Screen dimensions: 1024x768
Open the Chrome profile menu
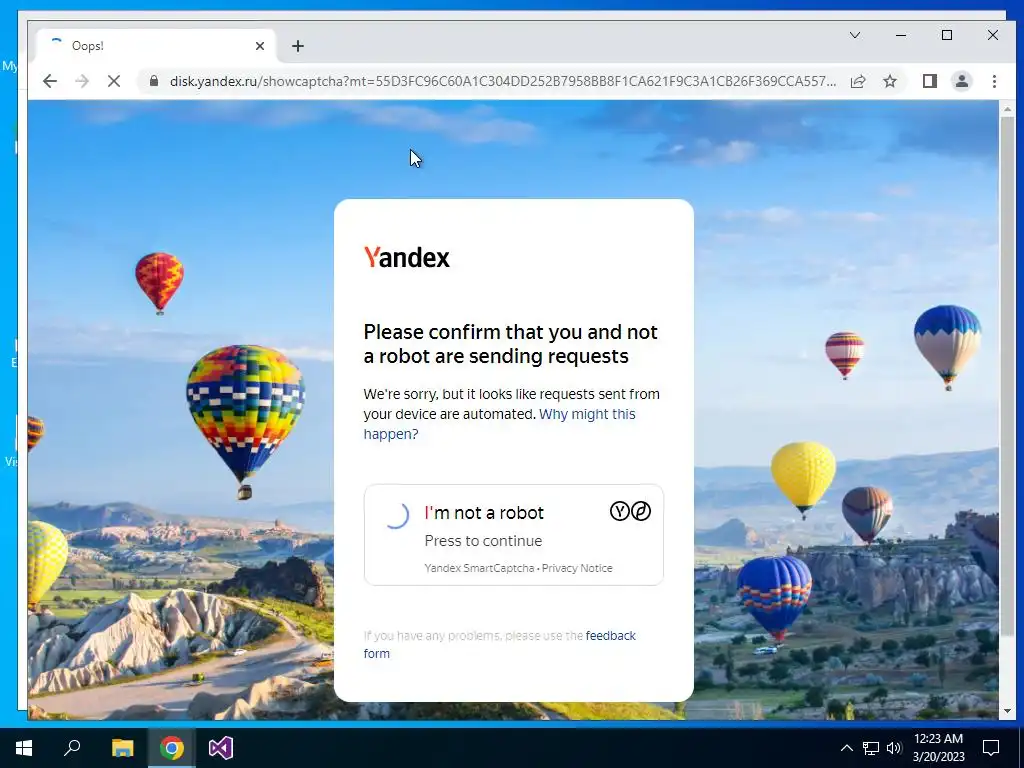[962, 81]
